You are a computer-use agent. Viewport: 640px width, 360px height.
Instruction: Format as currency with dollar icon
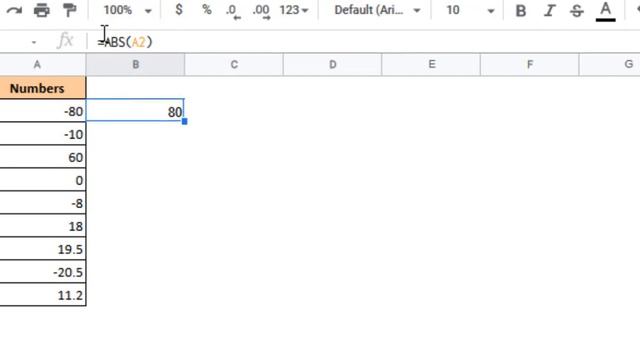point(178,10)
